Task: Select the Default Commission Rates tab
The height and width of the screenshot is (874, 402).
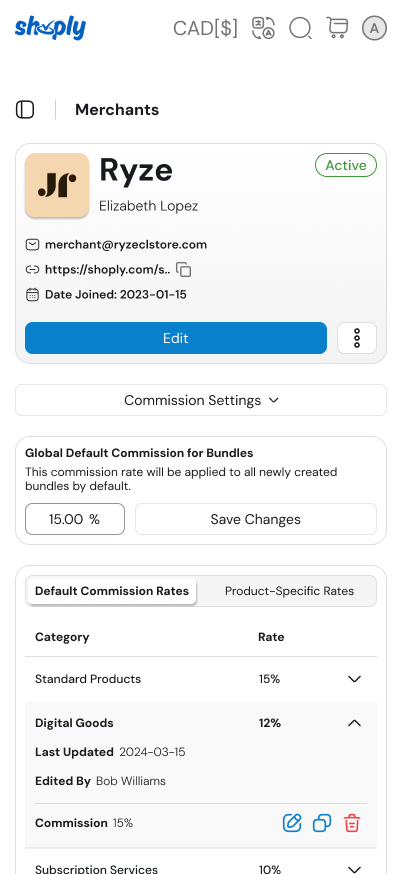Action: click(x=112, y=591)
